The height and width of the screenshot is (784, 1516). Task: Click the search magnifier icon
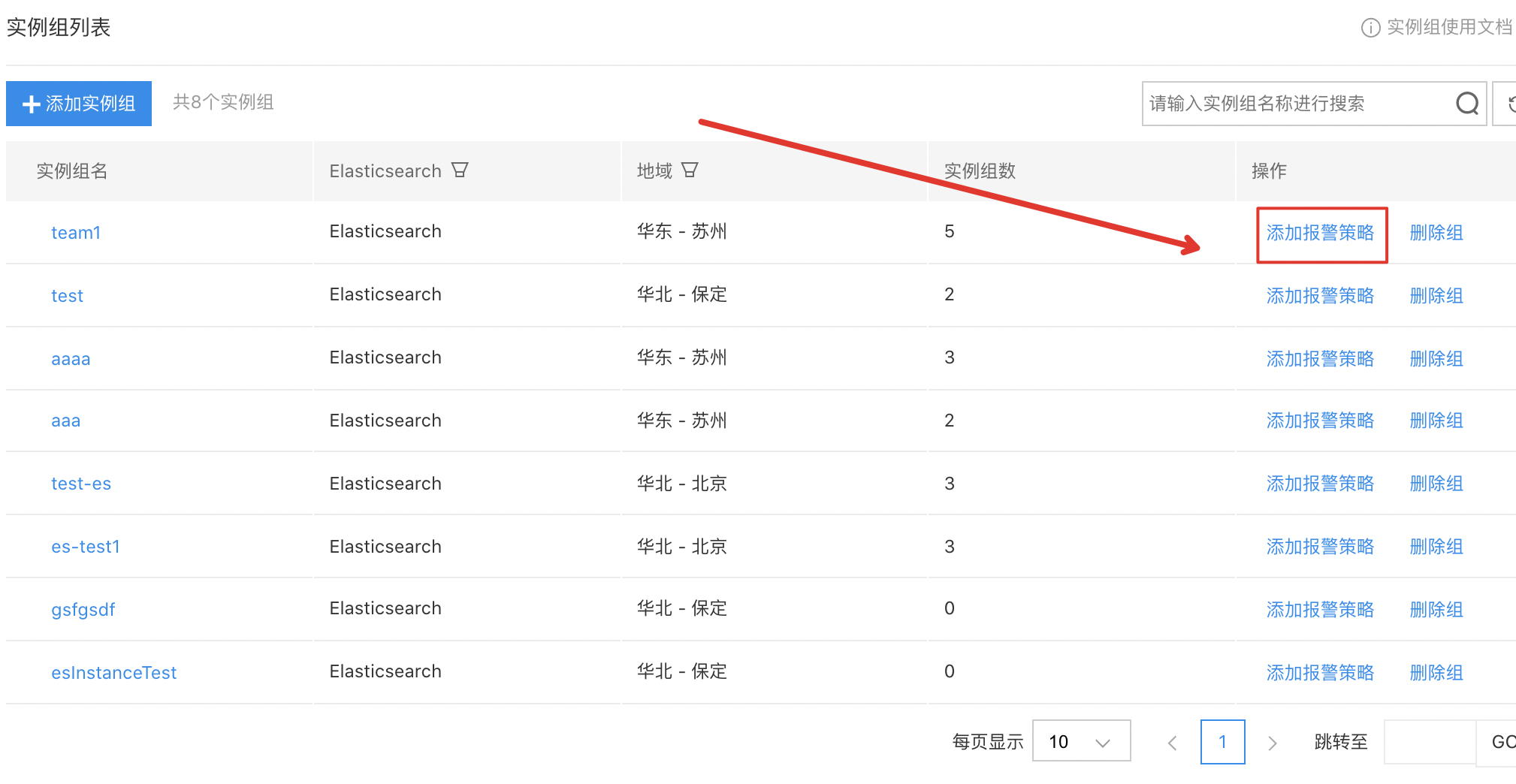pyautogui.click(x=1466, y=104)
